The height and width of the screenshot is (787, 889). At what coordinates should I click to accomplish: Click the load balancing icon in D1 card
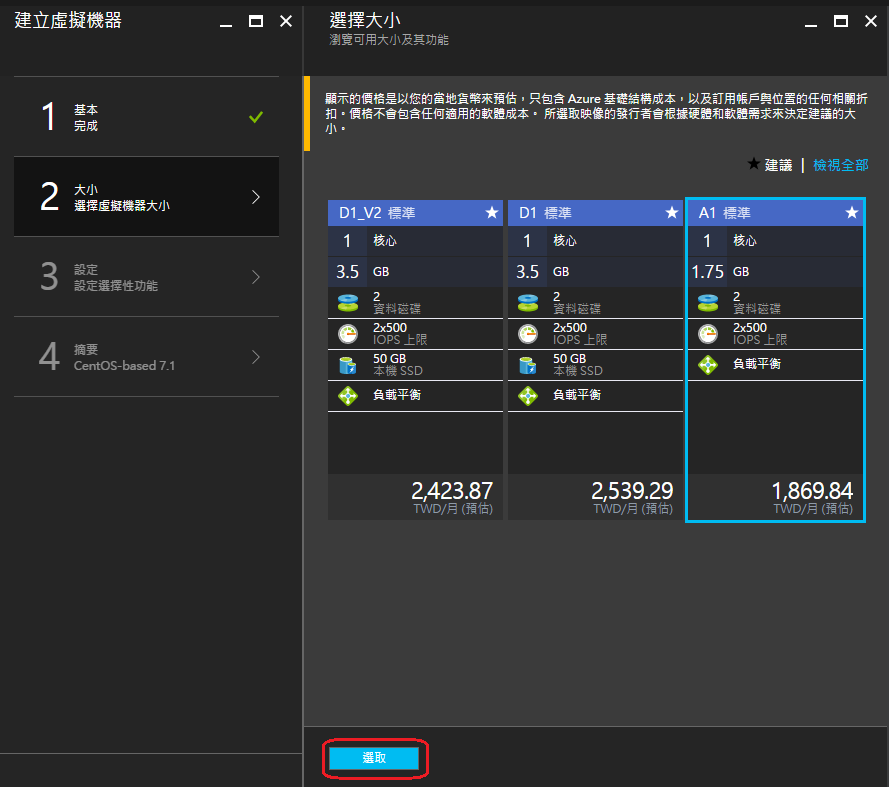pos(528,396)
